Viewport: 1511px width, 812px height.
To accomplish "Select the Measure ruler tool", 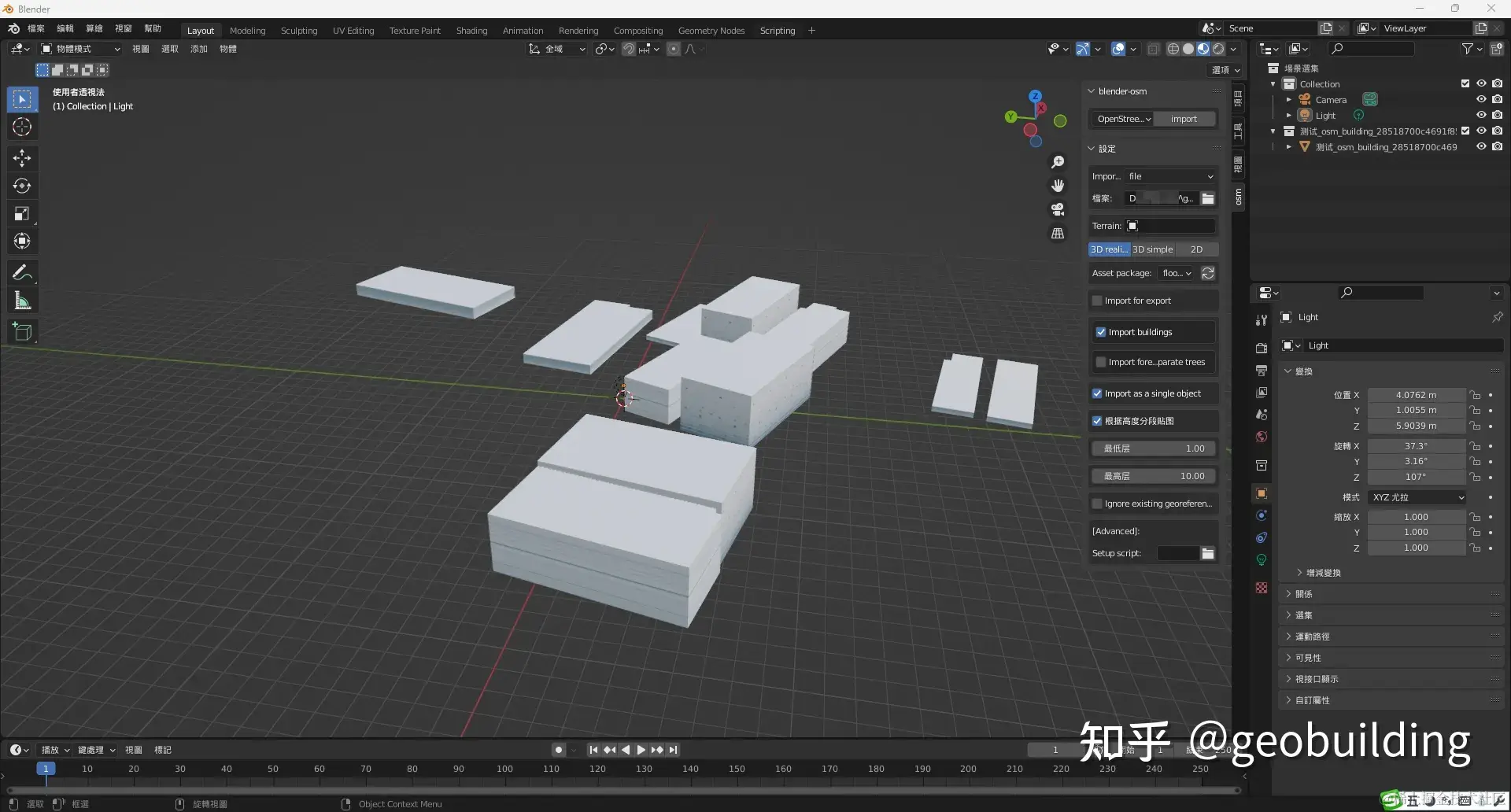I will pos(22,301).
